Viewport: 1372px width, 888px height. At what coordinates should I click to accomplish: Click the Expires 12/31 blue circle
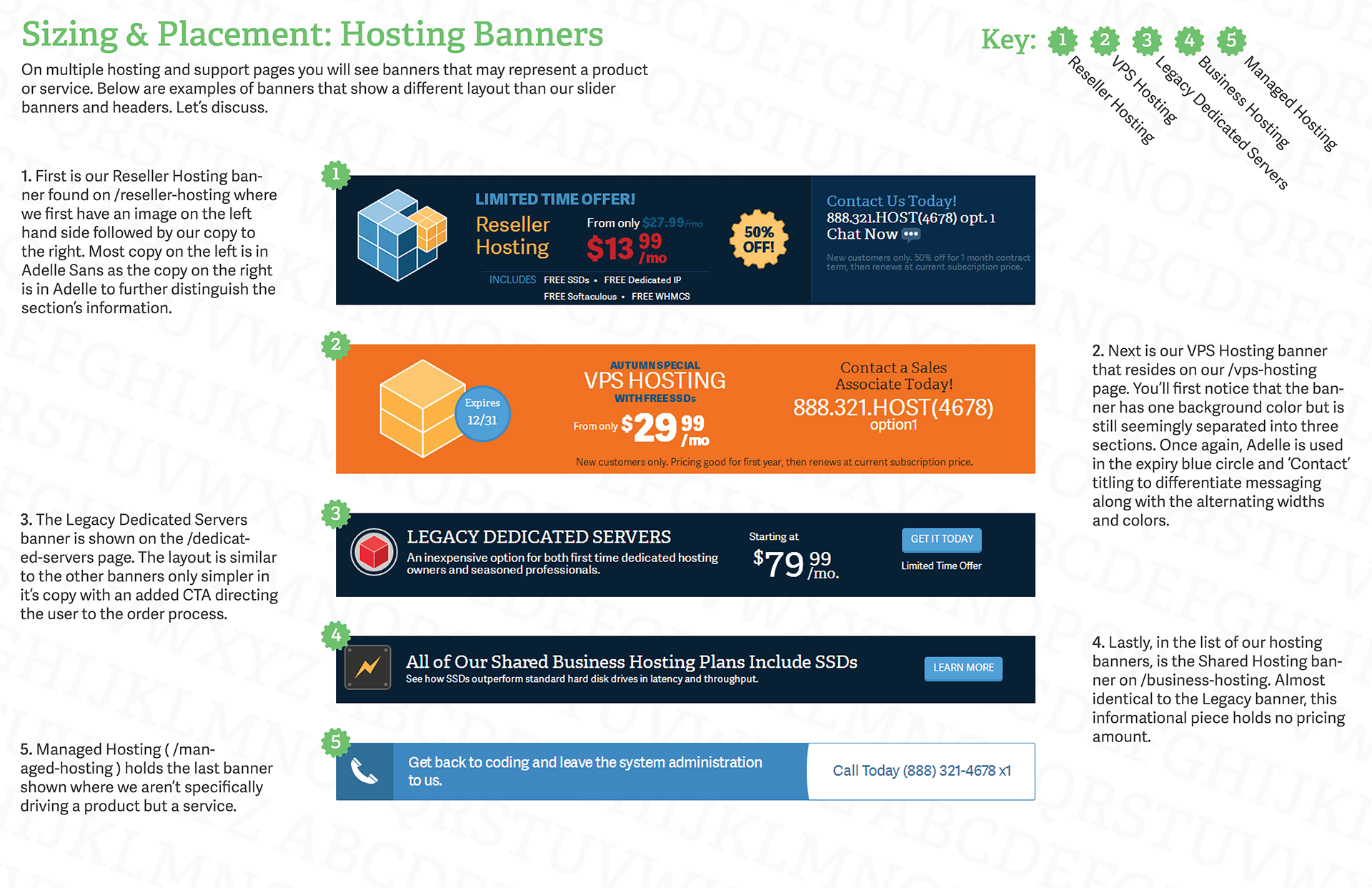(482, 413)
